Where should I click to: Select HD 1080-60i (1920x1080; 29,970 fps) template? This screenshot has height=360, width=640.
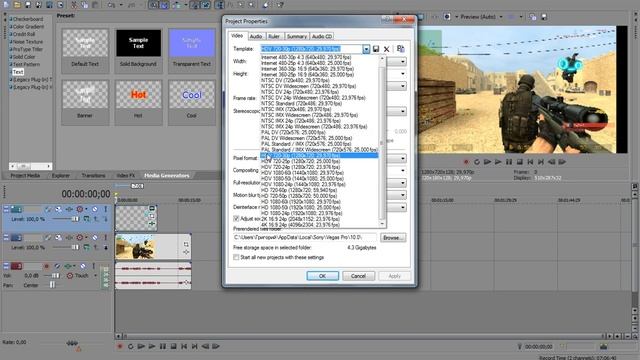pos(301,202)
